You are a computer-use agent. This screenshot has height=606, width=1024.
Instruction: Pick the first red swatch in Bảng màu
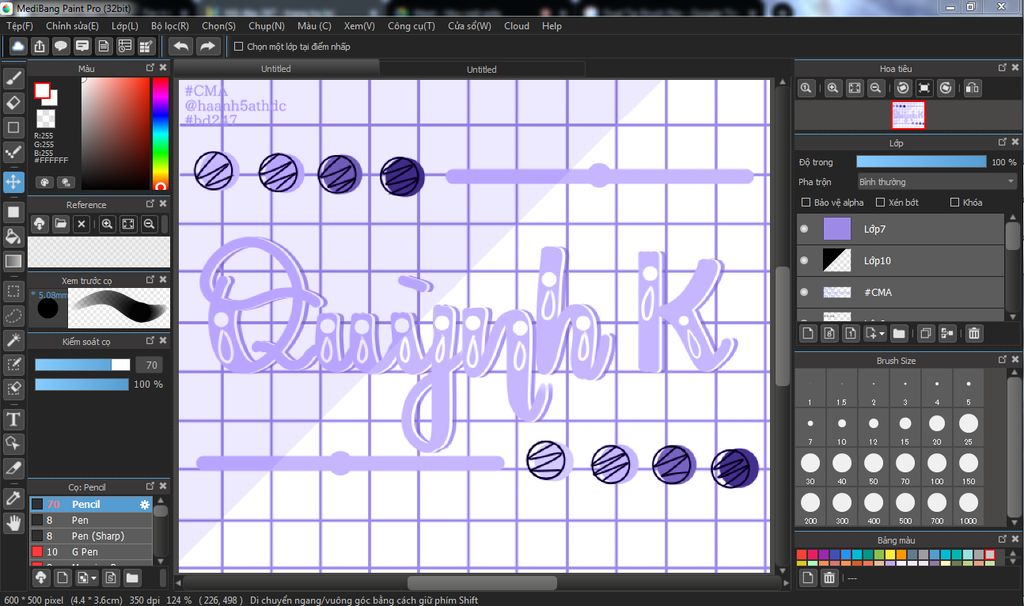tap(801, 555)
